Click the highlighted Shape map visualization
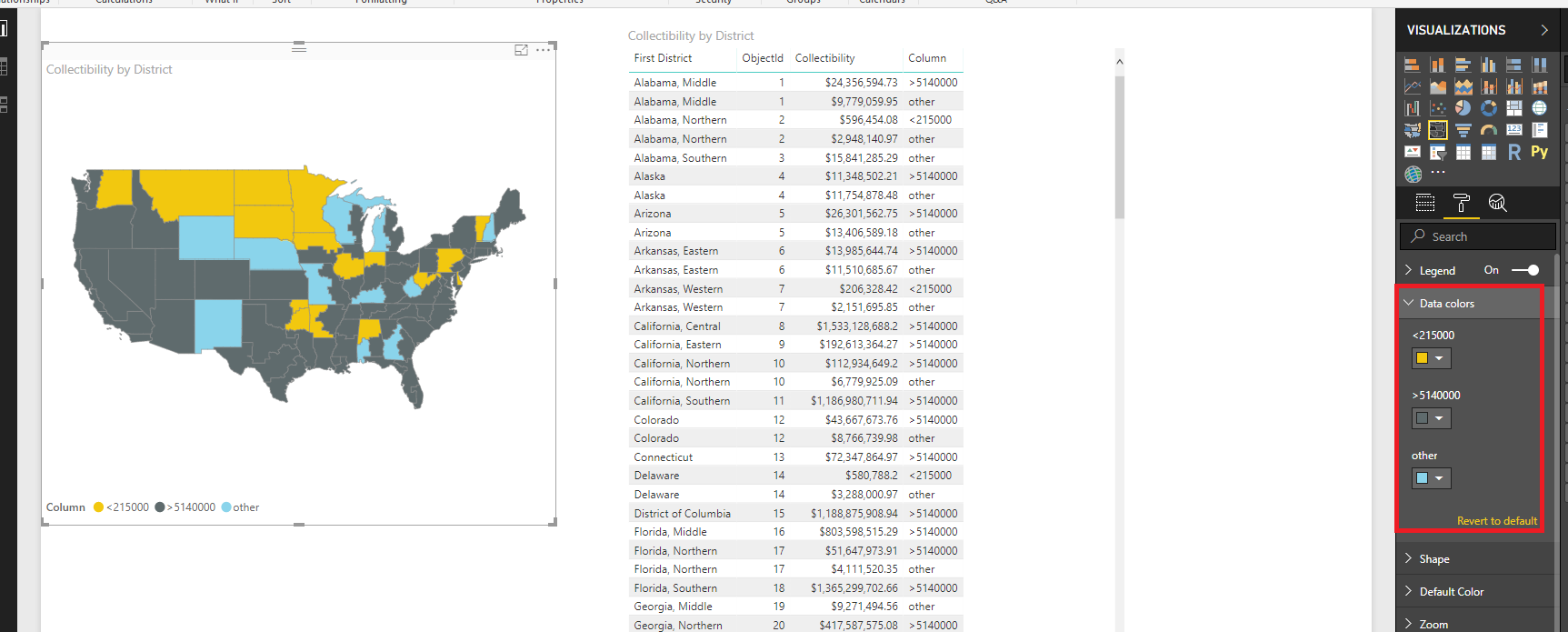This screenshot has width=1568, height=632. 1437,130
